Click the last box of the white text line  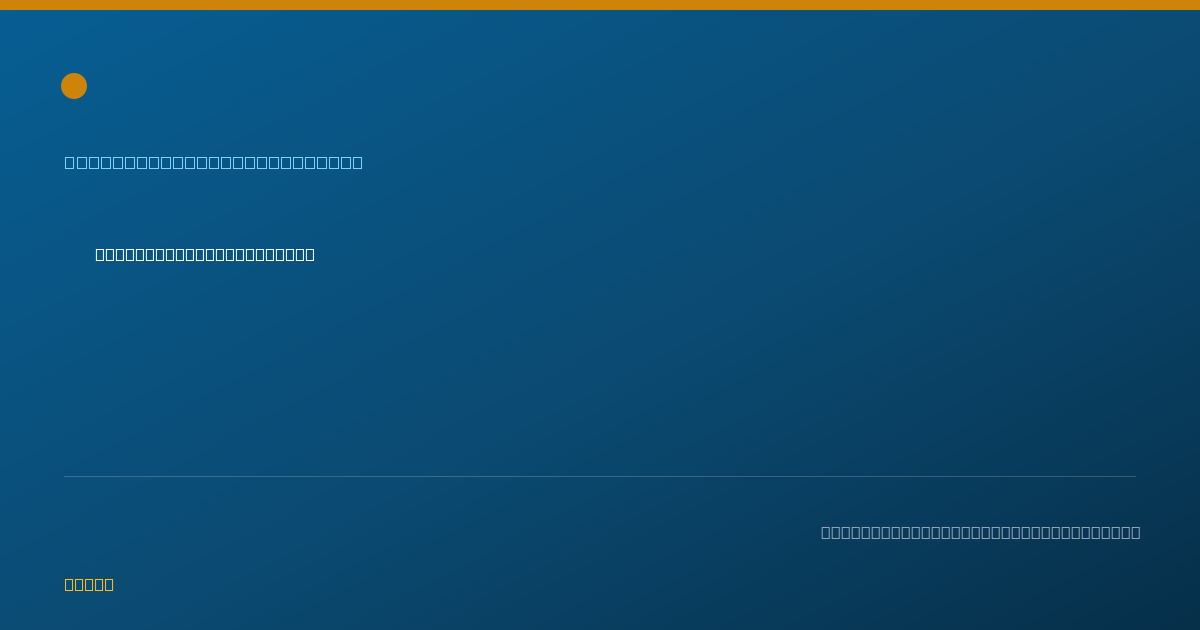pyautogui.click(x=309, y=254)
